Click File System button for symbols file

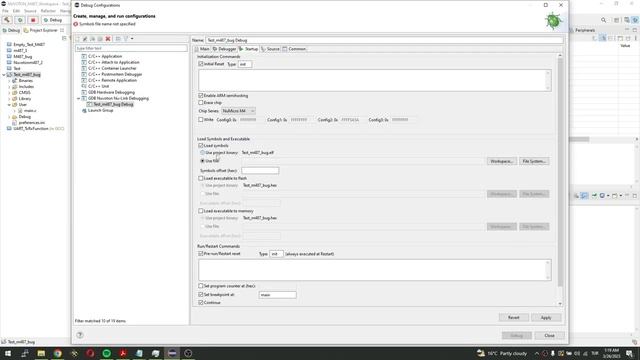tap(534, 162)
